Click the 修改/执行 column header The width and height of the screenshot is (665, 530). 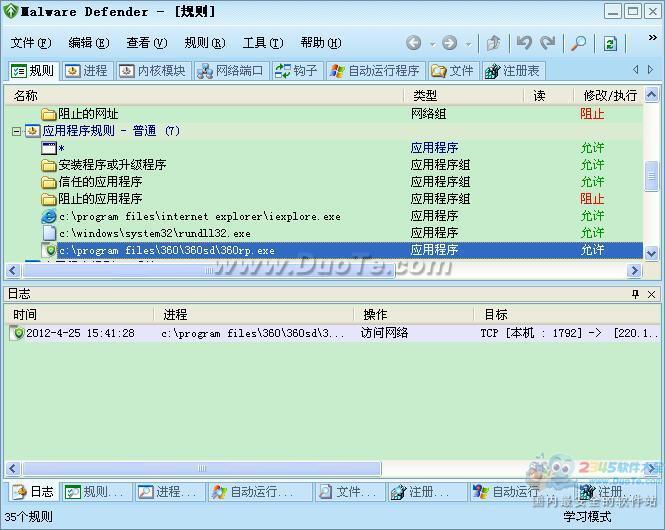609,96
